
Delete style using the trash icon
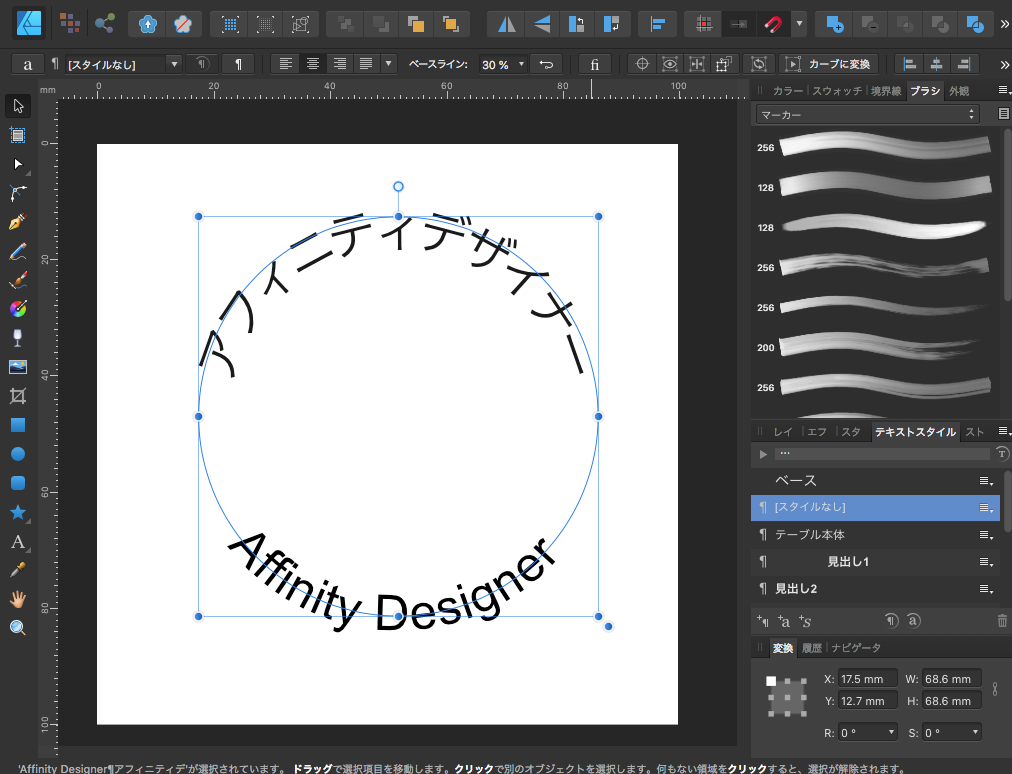[1002, 621]
